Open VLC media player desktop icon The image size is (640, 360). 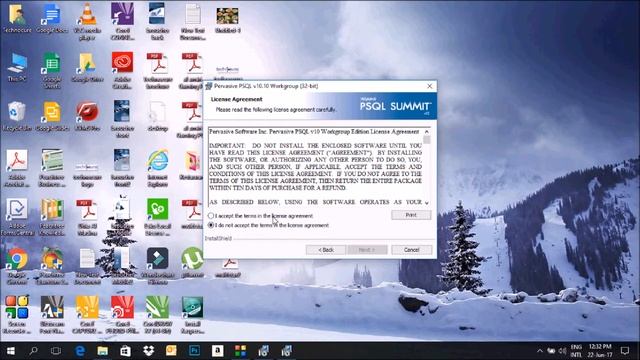click(87, 21)
